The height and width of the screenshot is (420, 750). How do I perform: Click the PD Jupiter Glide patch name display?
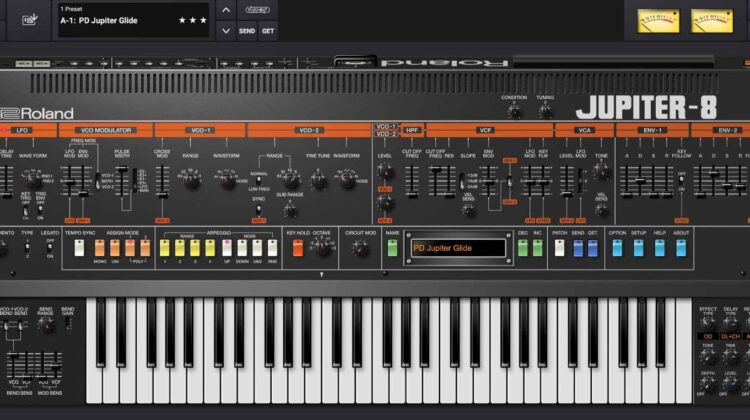(458, 248)
